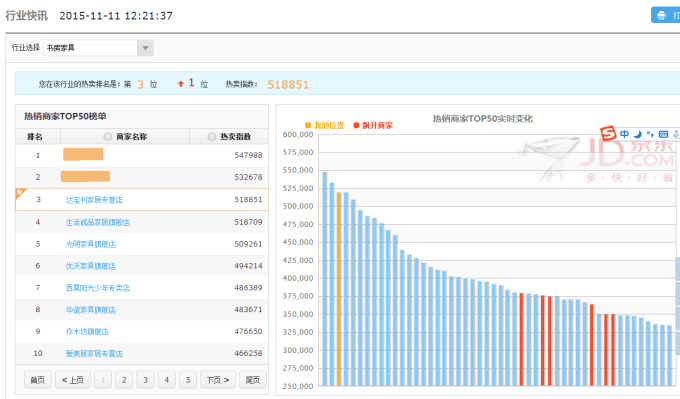Open the 西昊阳光少年专卖店 store link
This screenshot has width=680, height=399.
[x=98, y=288]
